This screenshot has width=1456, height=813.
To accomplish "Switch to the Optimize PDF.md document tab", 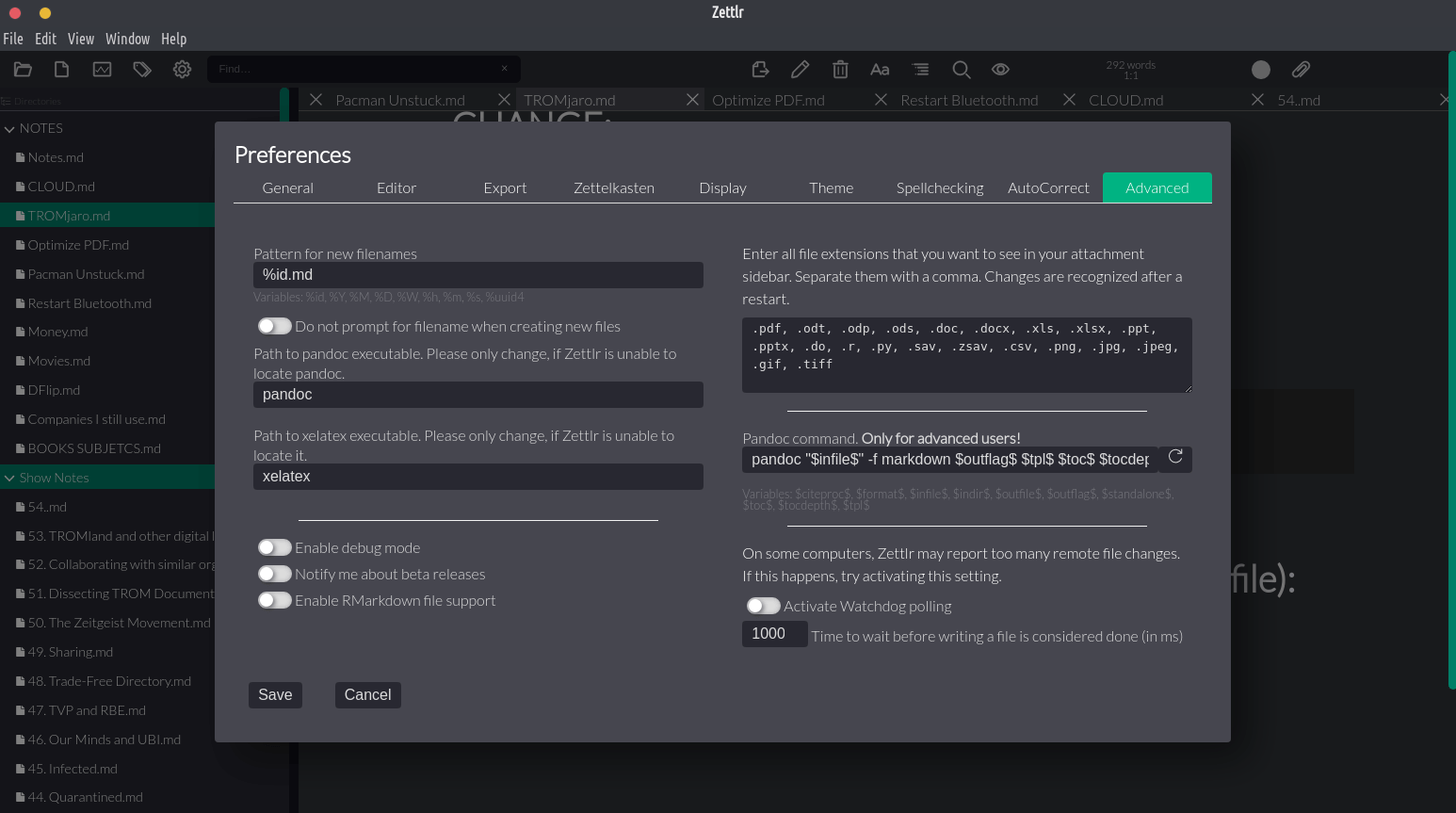I will click(768, 100).
